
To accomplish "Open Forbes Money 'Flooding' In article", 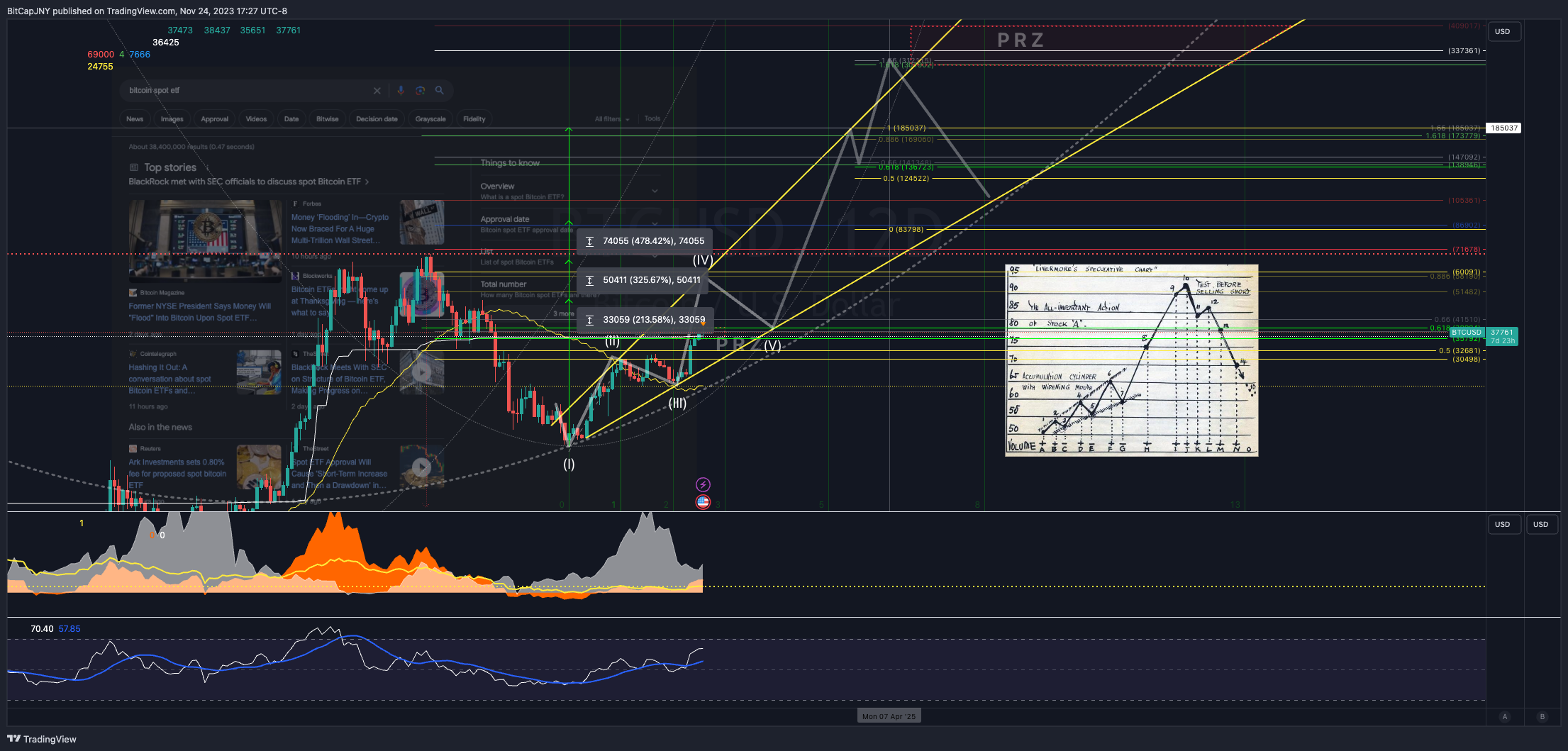I will click(340, 229).
